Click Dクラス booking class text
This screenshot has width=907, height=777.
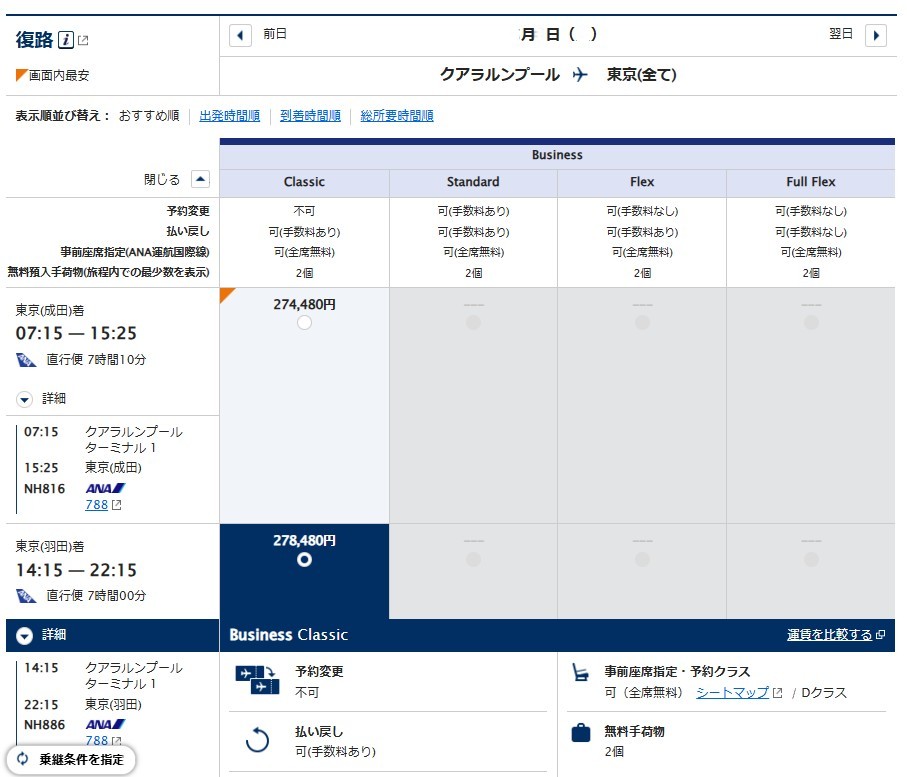(x=824, y=693)
